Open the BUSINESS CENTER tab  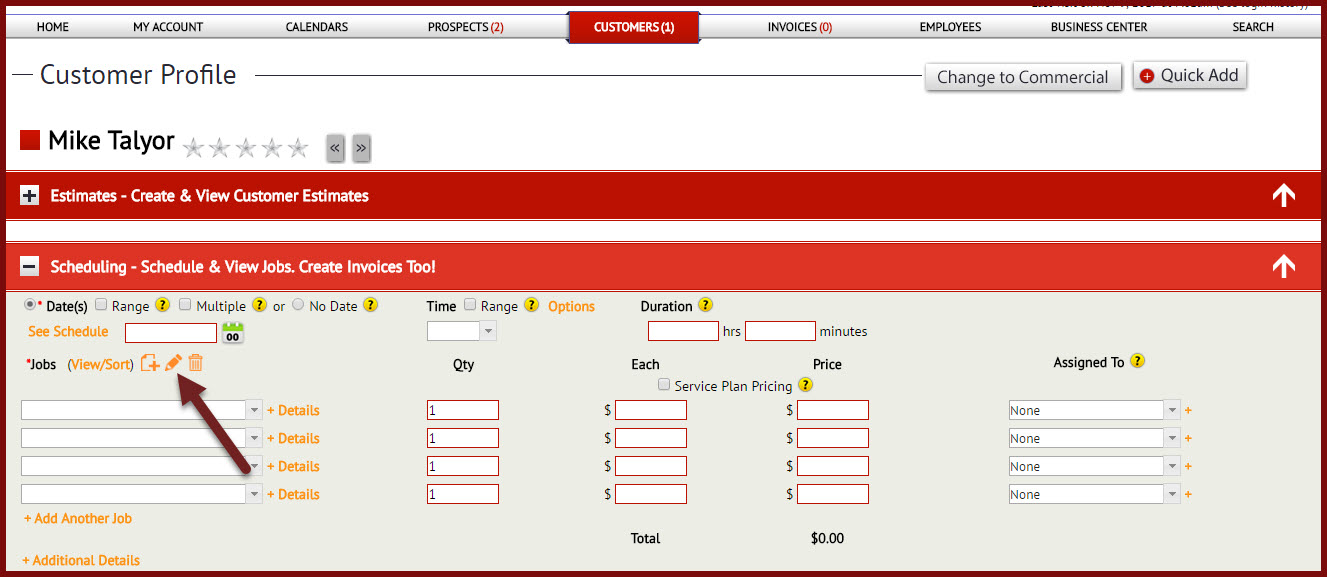pyautogui.click(x=1099, y=27)
